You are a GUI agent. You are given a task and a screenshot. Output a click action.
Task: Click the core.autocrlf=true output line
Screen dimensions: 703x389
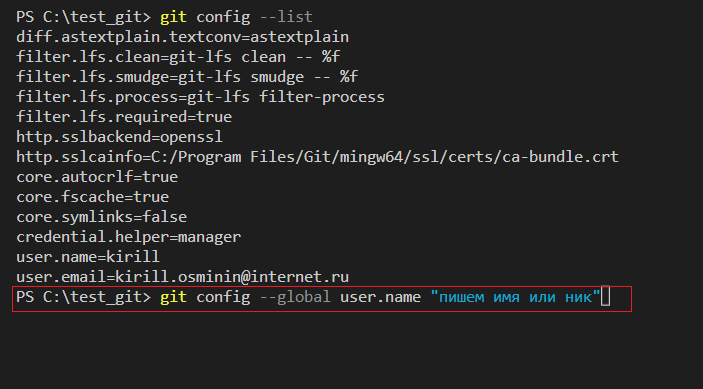pyautogui.click(x=97, y=177)
